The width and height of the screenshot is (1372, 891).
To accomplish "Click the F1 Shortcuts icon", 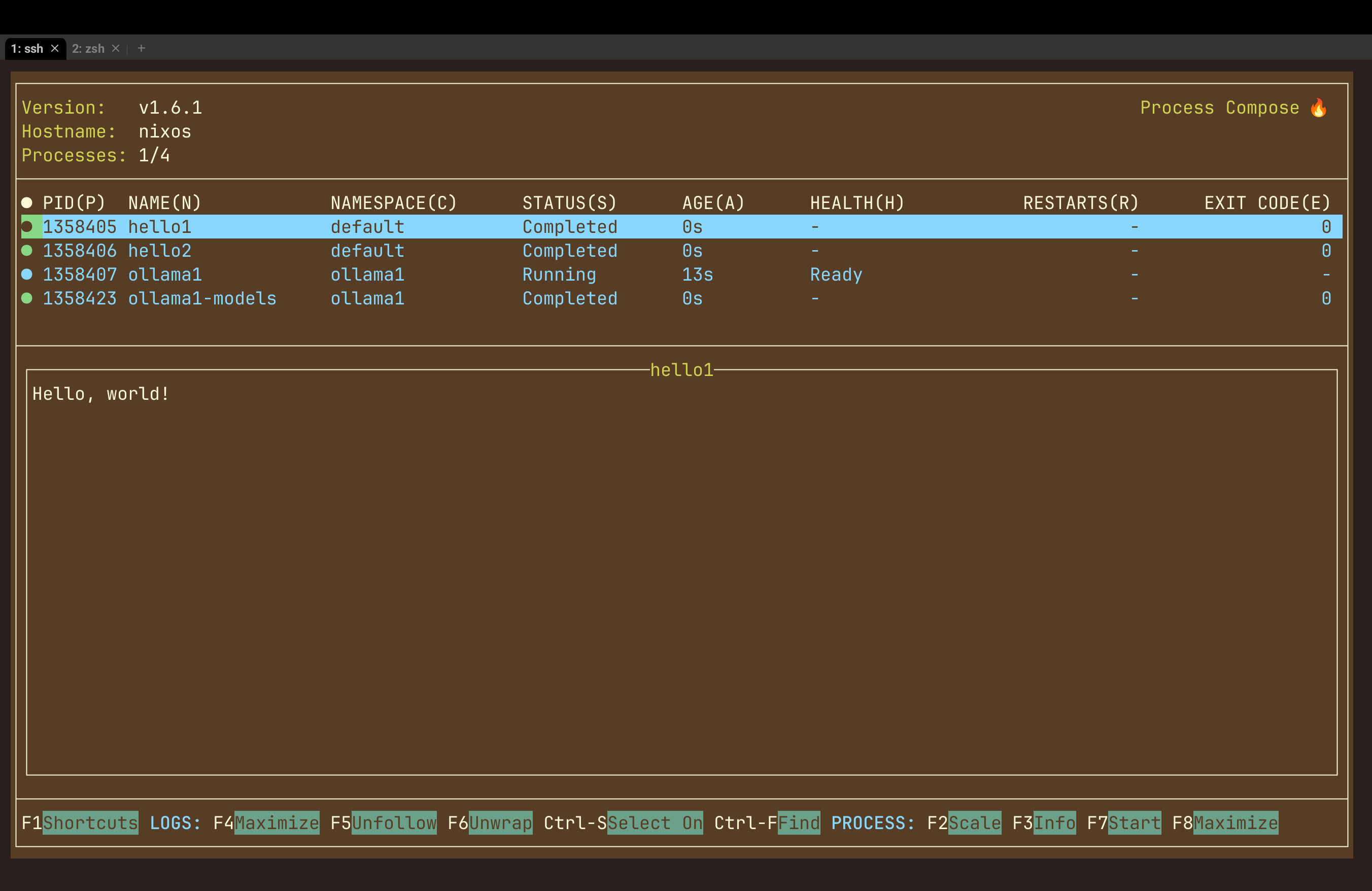I will pyautogui.click(x=89, y=823).
